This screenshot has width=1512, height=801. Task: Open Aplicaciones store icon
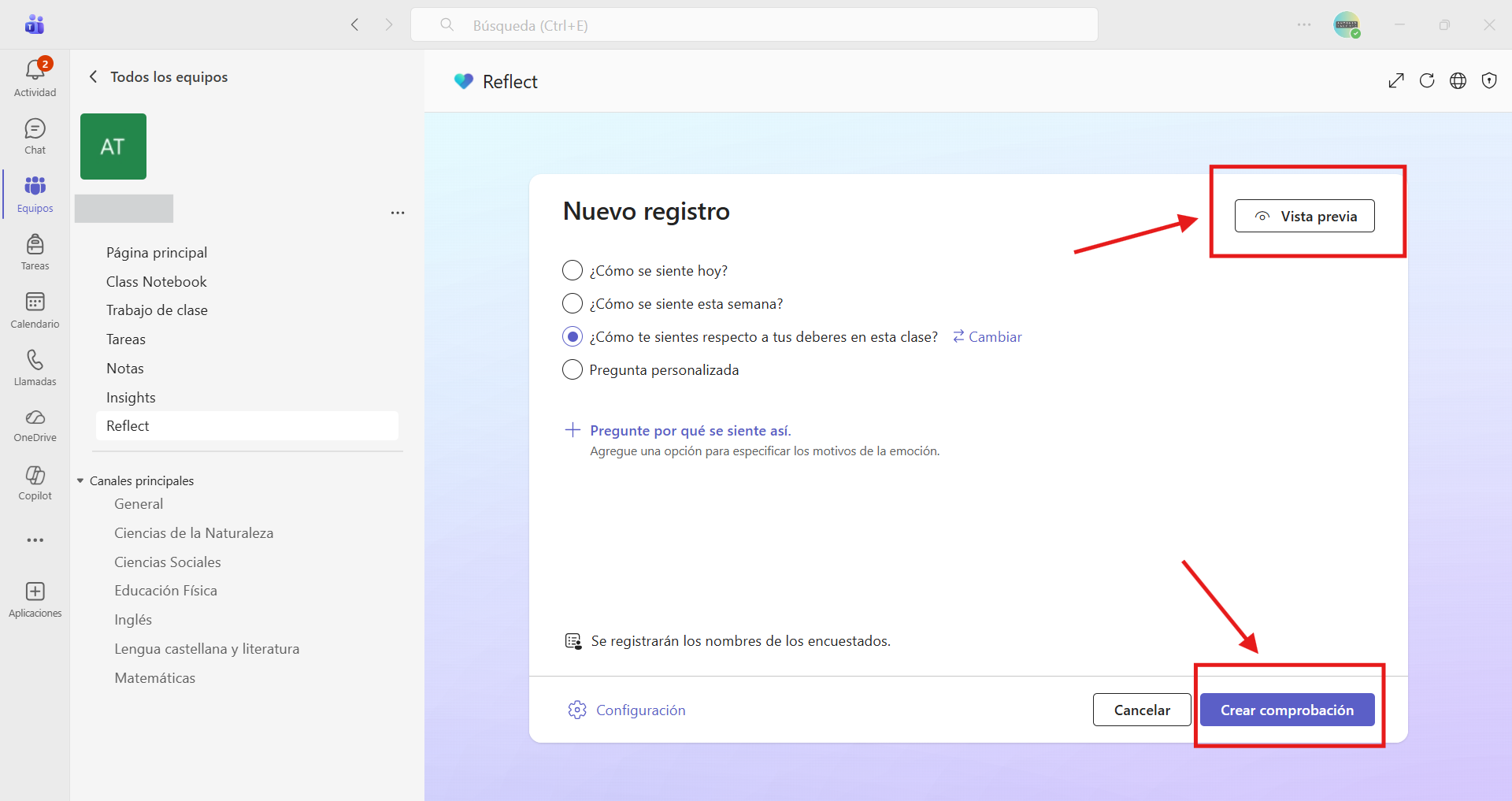35,599
